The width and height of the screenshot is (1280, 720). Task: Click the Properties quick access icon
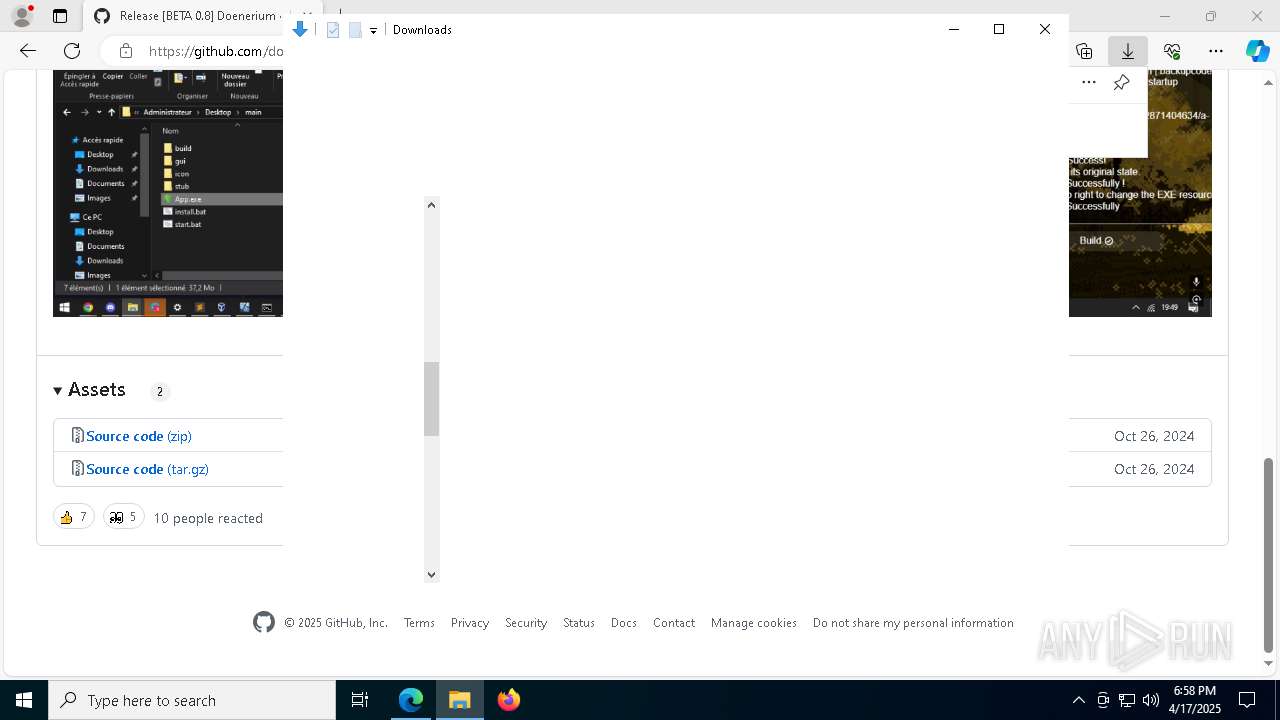pyautogui.click(x=333, y=30)
